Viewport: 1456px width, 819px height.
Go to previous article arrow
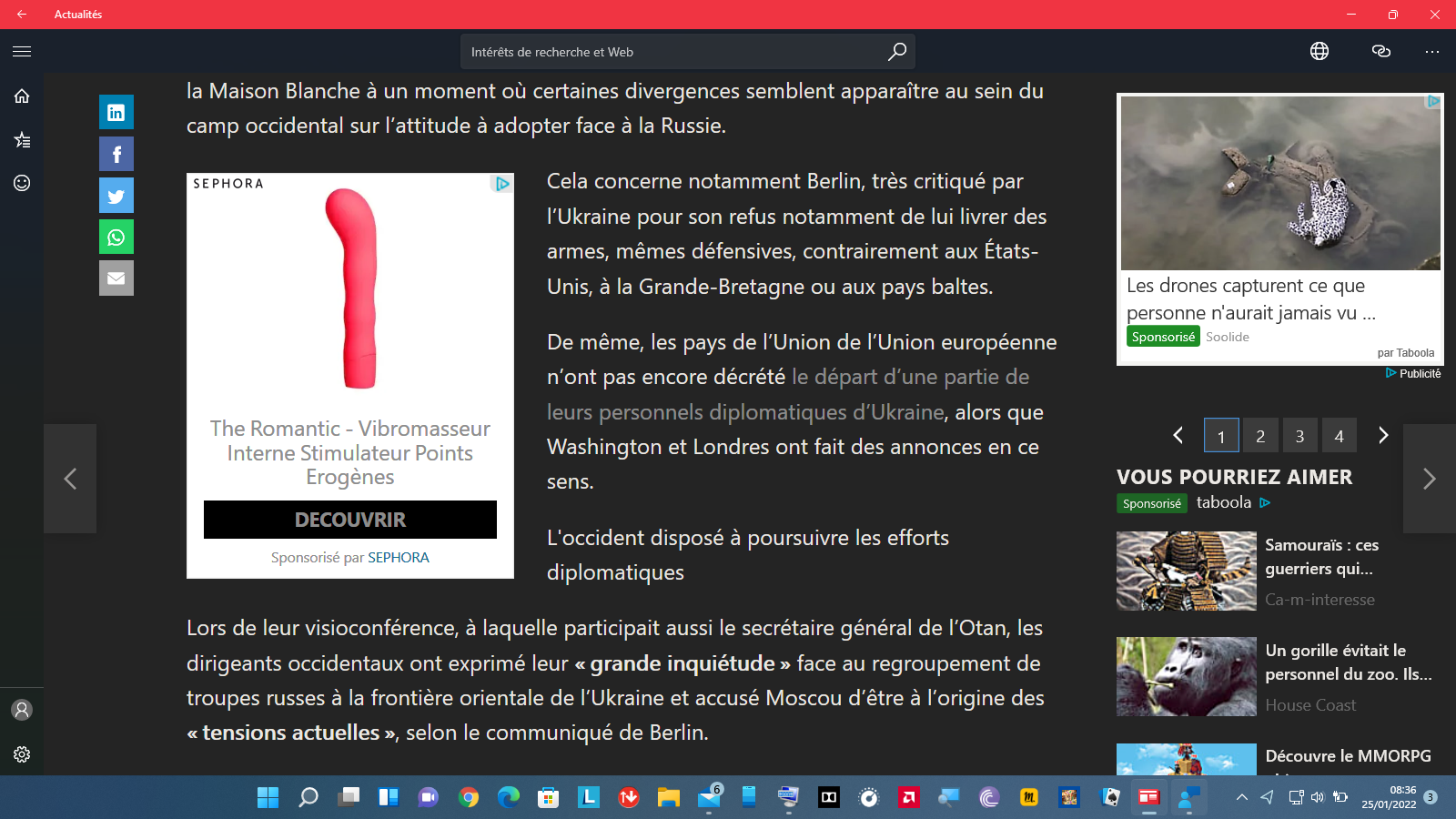coord(70,479)
